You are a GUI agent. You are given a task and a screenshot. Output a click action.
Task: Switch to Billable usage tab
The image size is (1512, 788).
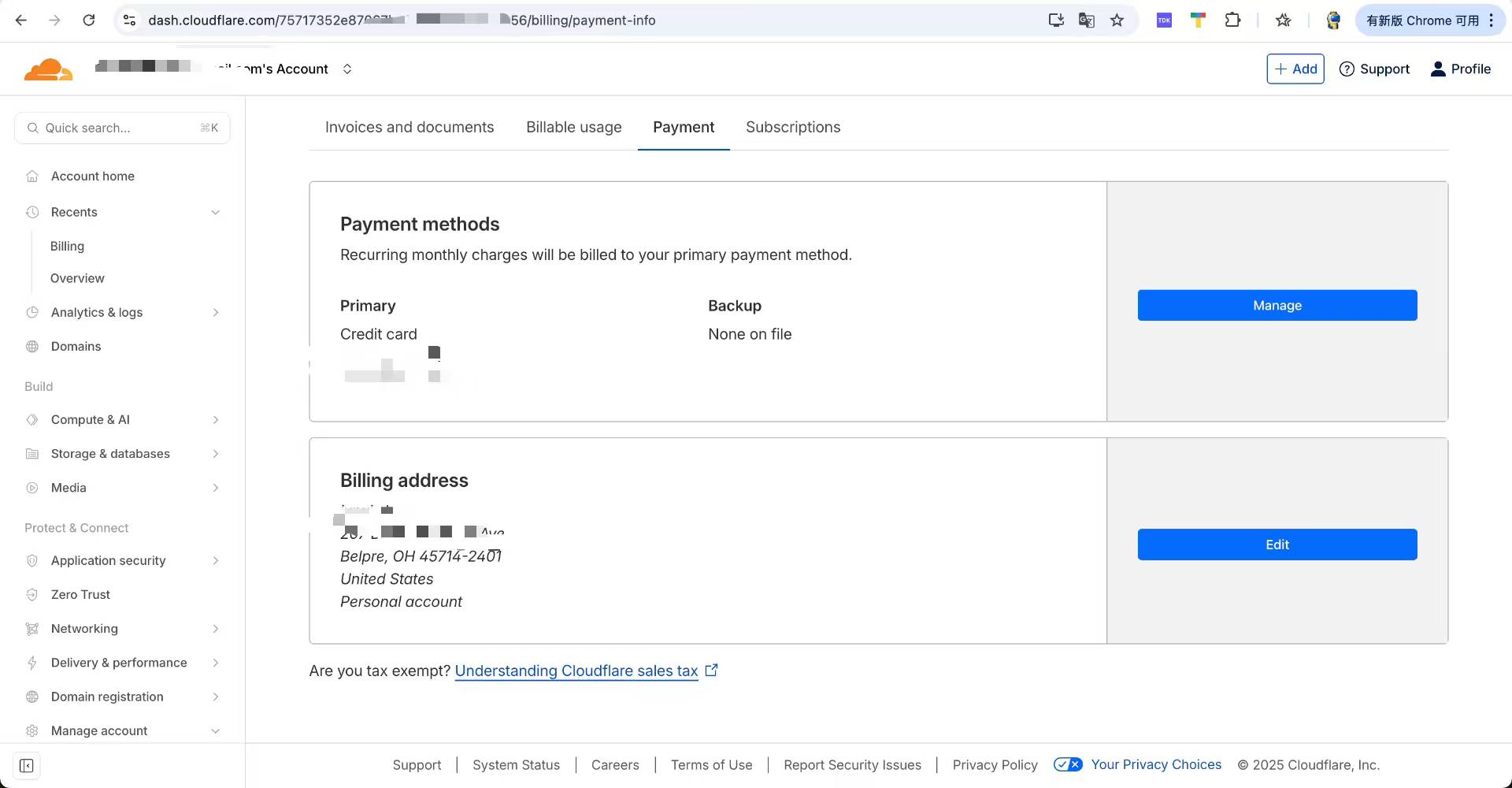click(574, 128)
